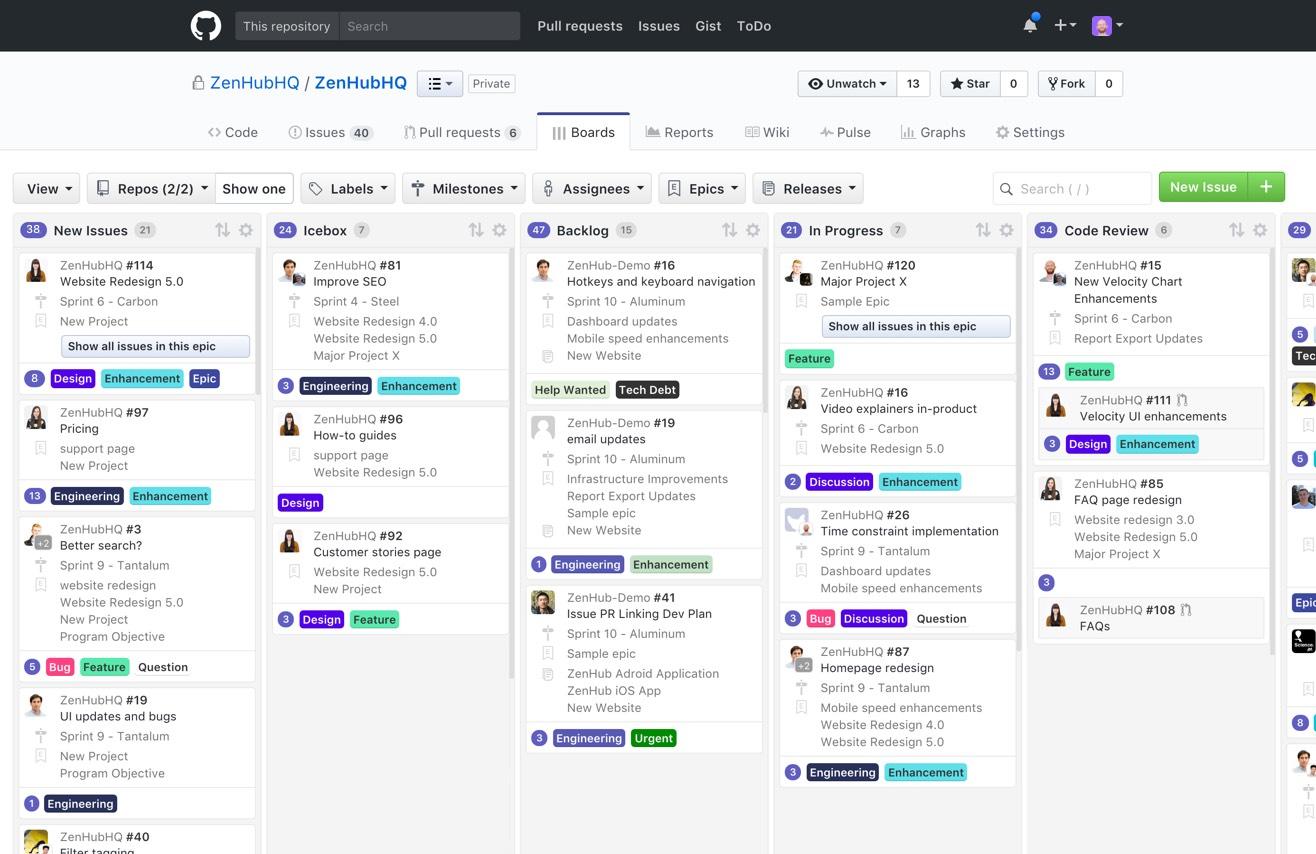Focus the board search field
The image size is (1316, 854).
tap(1072, 188)
